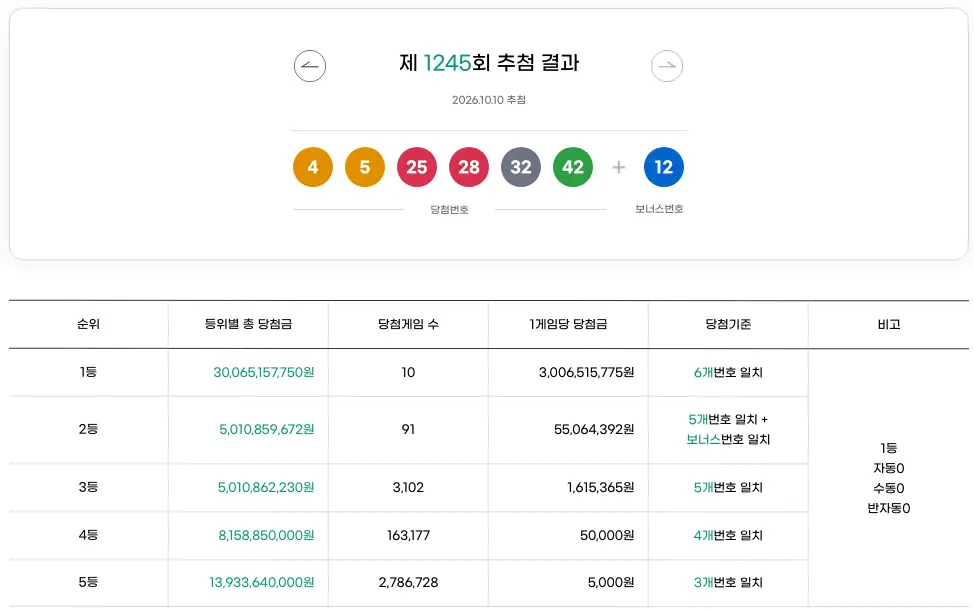Click the 당첨기준 column header
Screen dimensions: 974x612
tap(728, 324)
